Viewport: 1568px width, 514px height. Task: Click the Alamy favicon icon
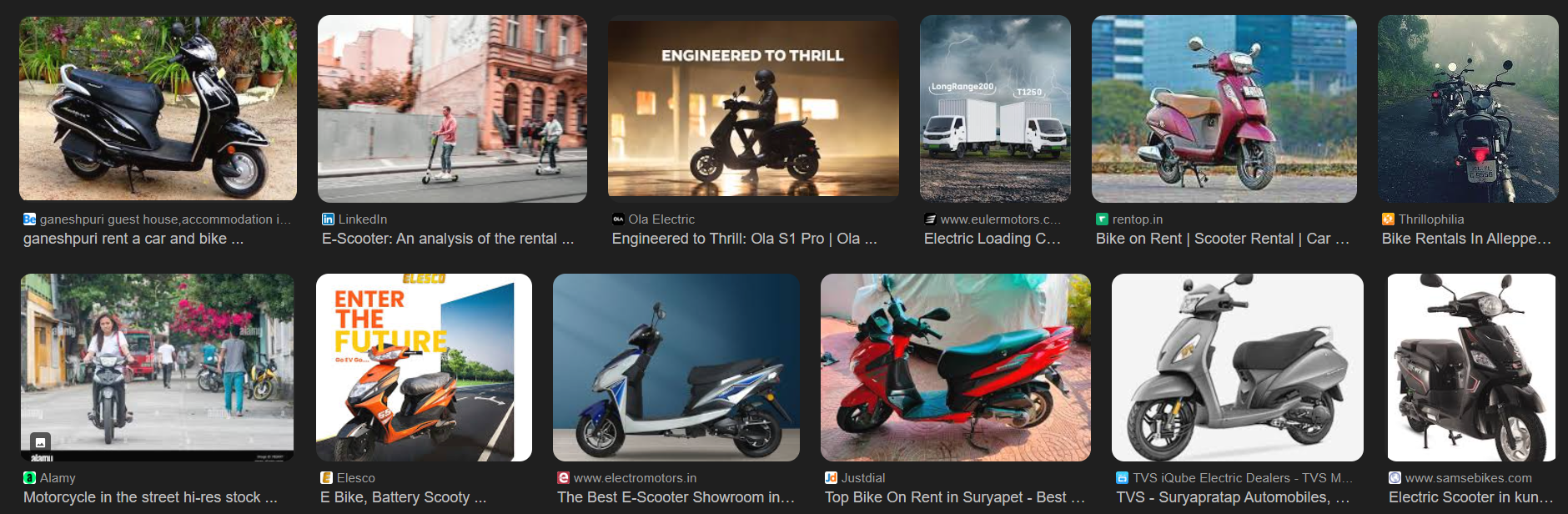[x=29, y=478]
